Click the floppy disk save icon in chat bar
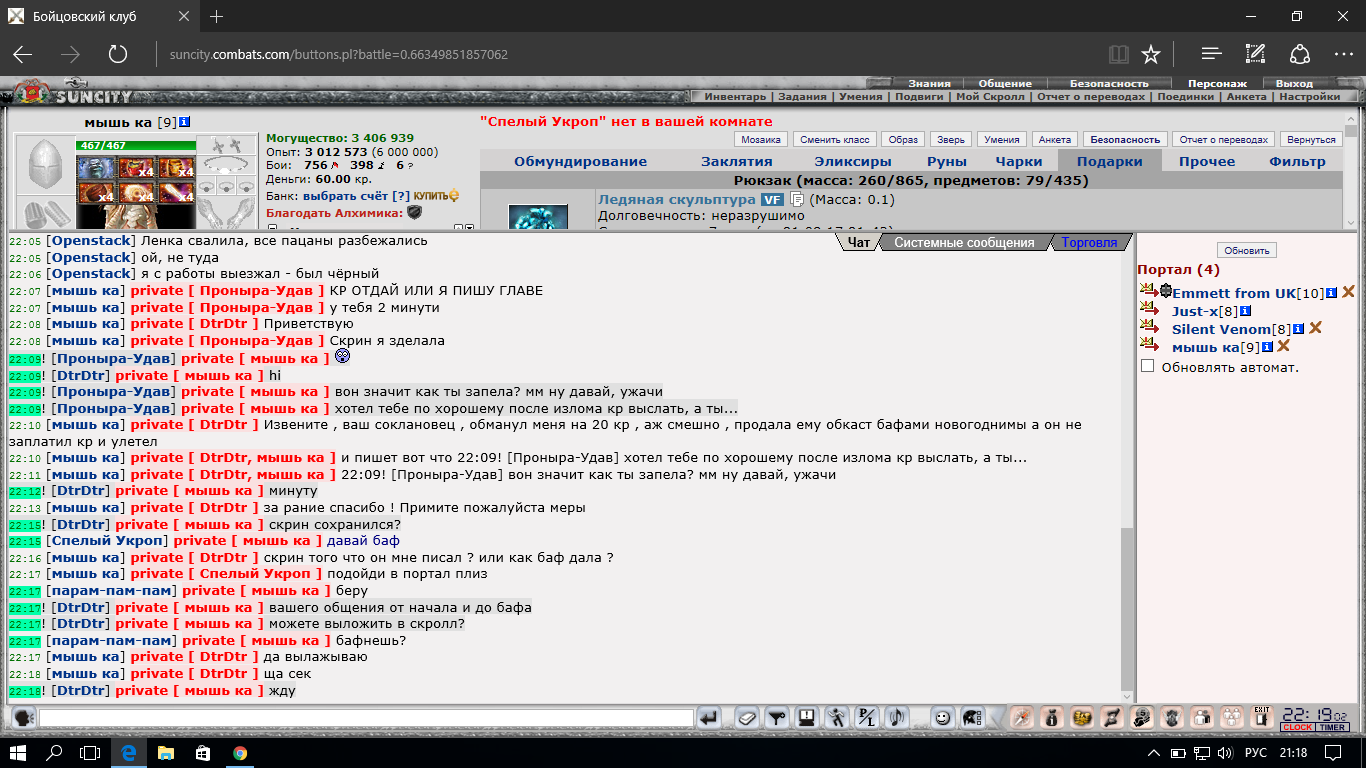 [x=806, y=717]
